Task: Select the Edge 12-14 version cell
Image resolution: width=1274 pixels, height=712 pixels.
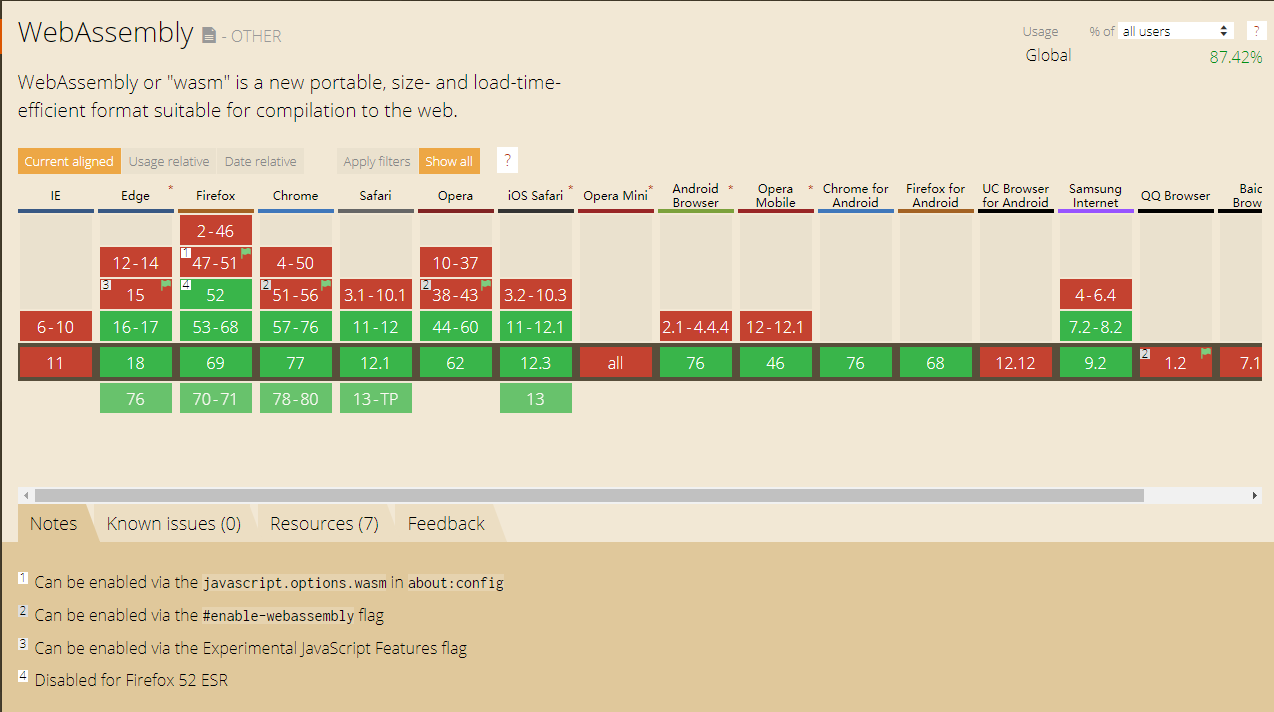Action: pos(136,263)
